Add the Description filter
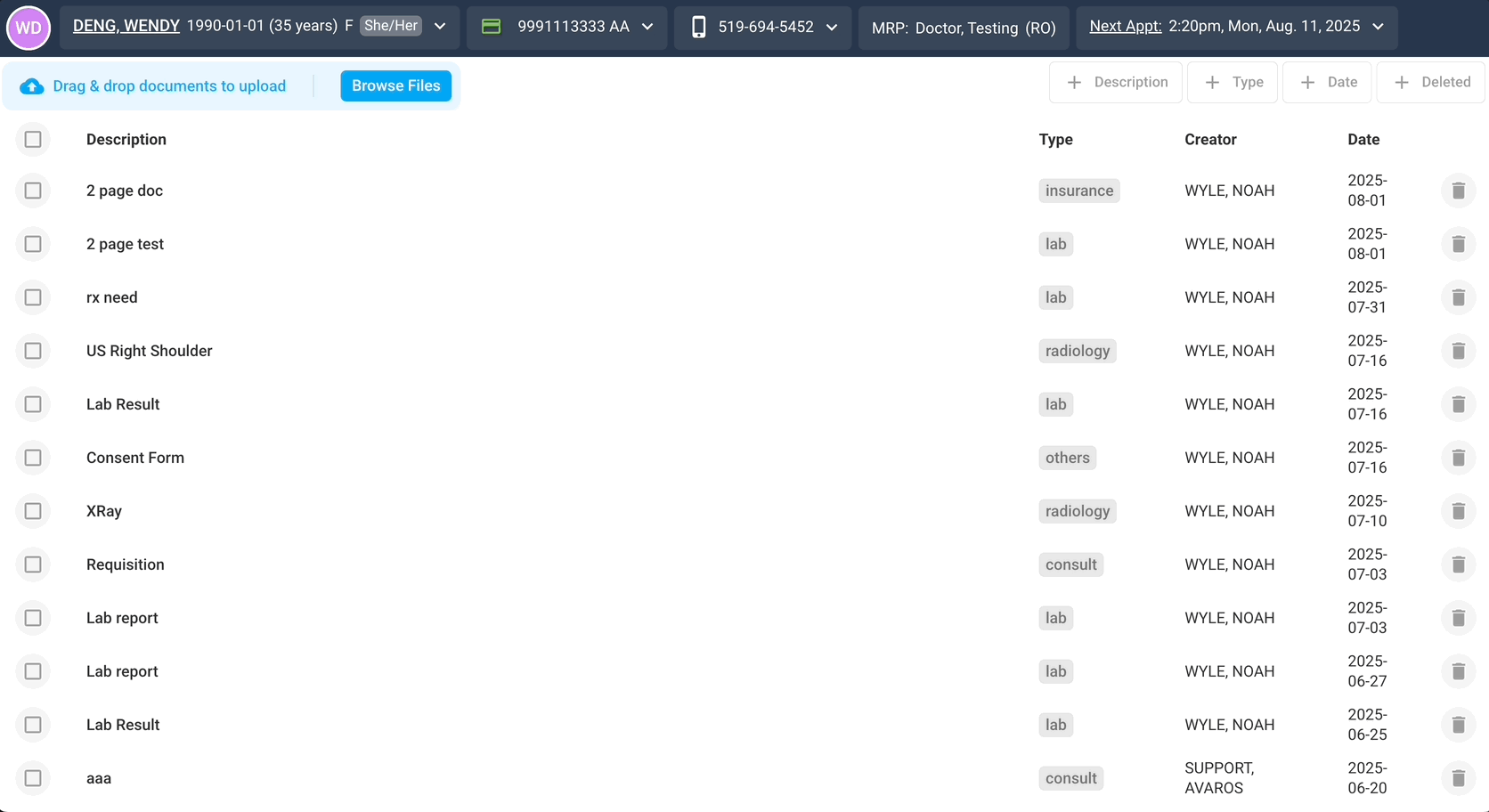The image size is (1489, 812). coord(1116,83)
